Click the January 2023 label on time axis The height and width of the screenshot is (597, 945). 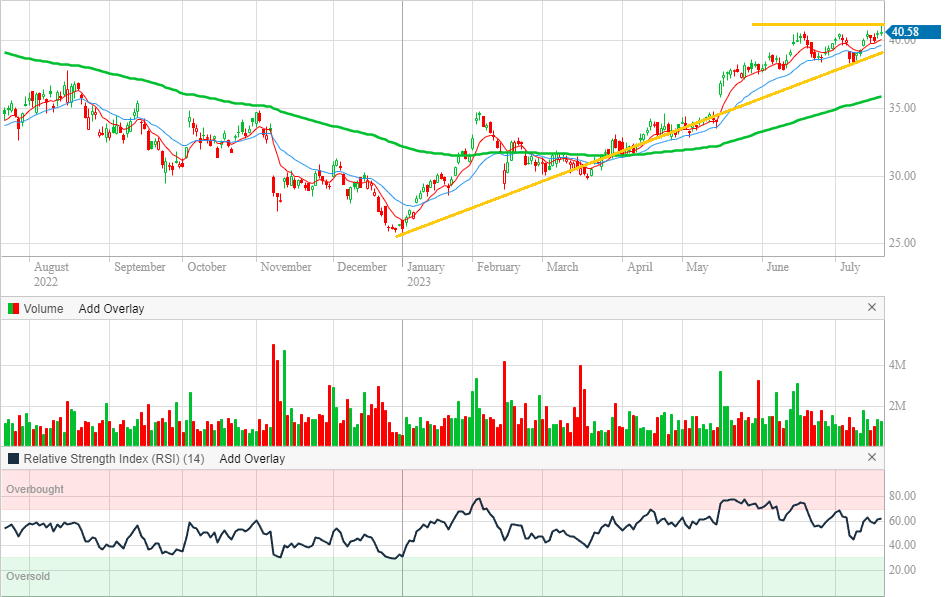click(x=425, y=267)
